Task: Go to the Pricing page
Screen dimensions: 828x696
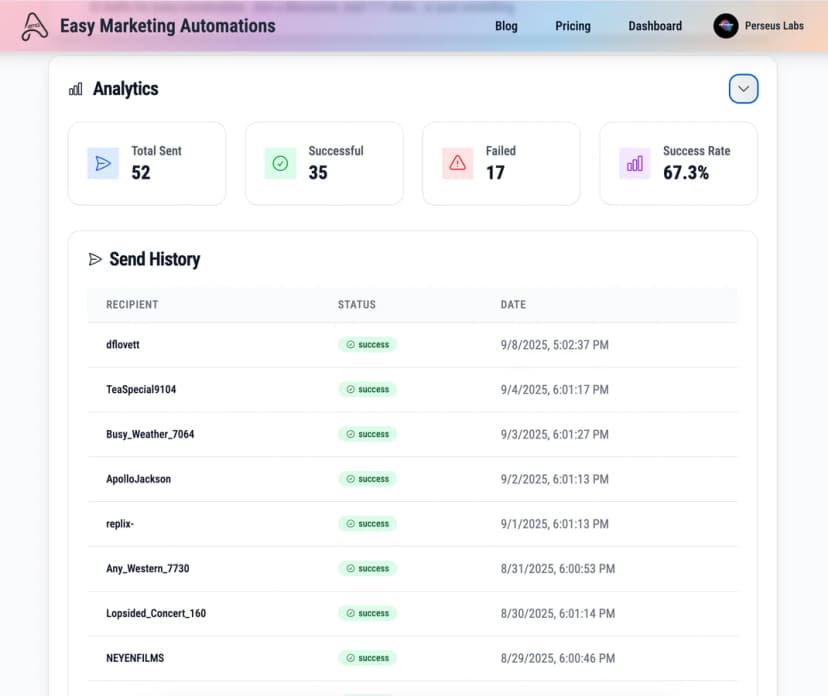Action: pos(572,26)
